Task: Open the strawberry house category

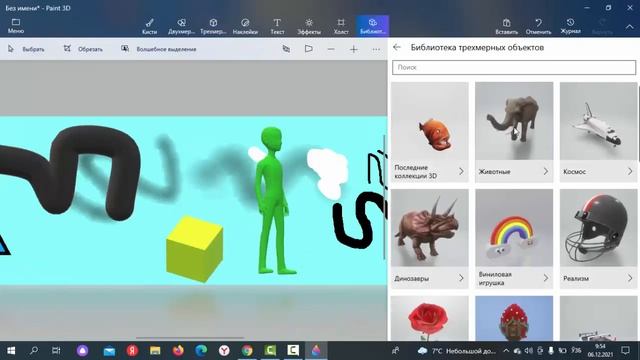Action: click(x=514, y=318)
